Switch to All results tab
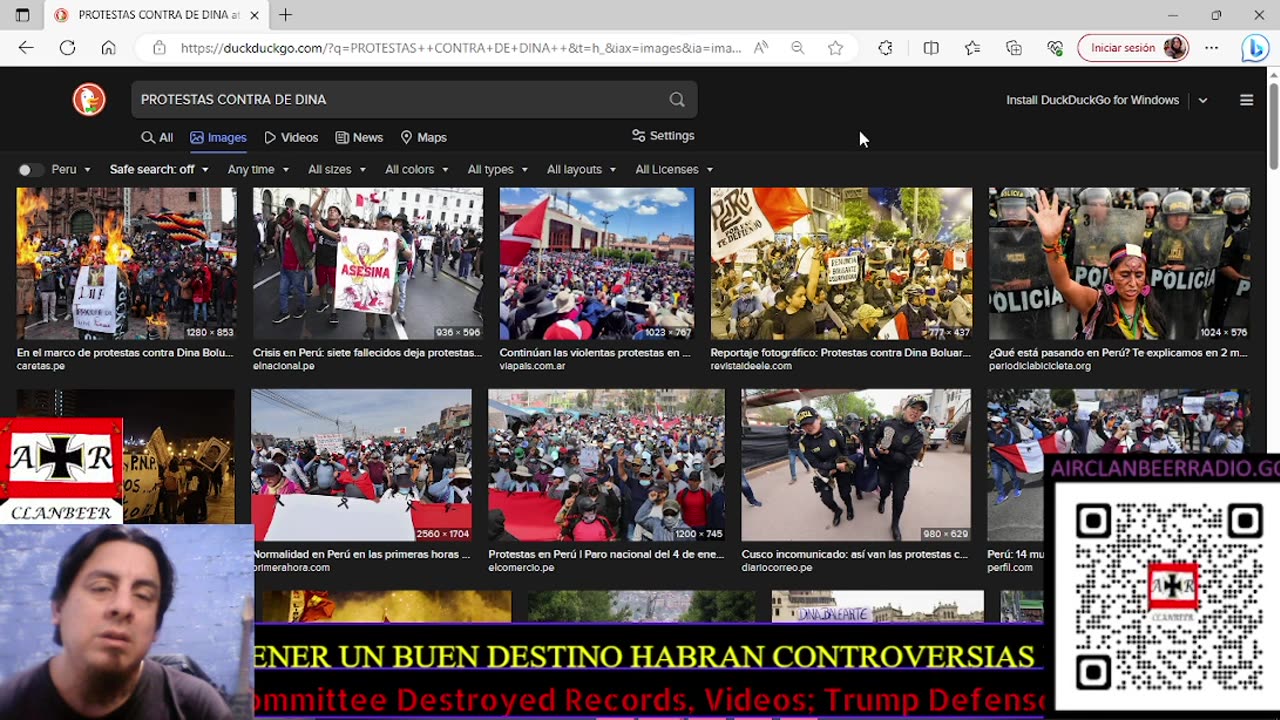Viewport: 1280px width, 720px height. coord(157,138)
